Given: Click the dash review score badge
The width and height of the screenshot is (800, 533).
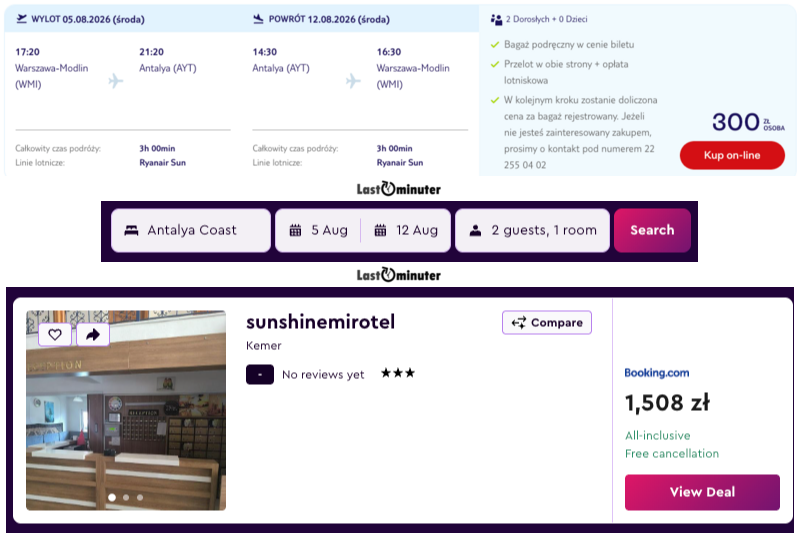Looking at the screenshot, I should tap(260, 374).
